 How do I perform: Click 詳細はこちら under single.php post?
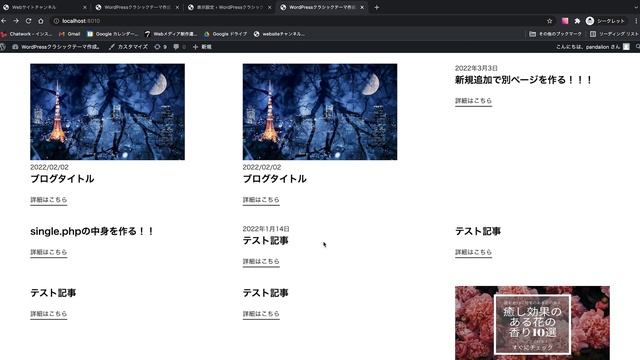click(x=49, y=252)
